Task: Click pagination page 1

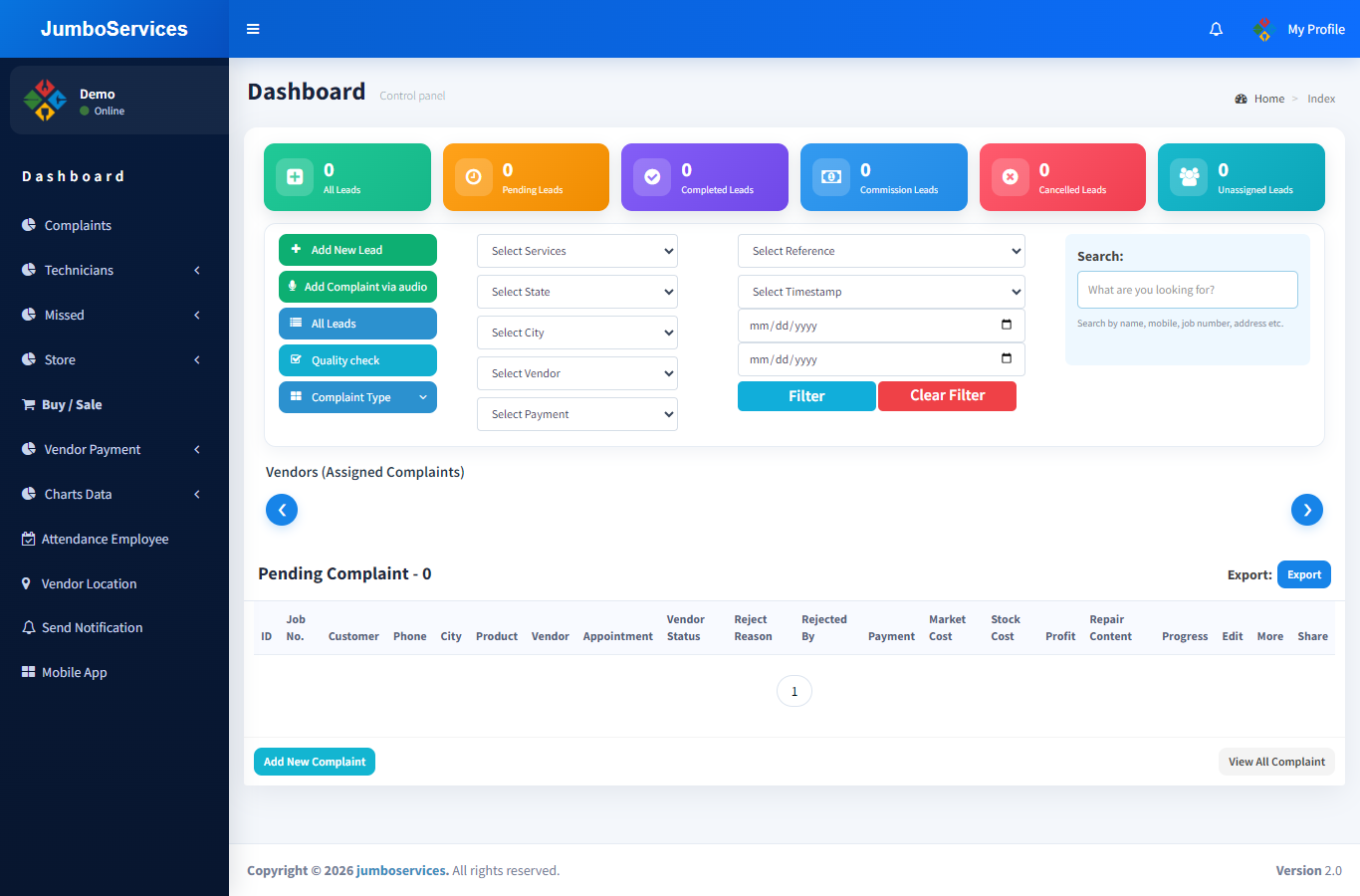Action: point(794,691)
